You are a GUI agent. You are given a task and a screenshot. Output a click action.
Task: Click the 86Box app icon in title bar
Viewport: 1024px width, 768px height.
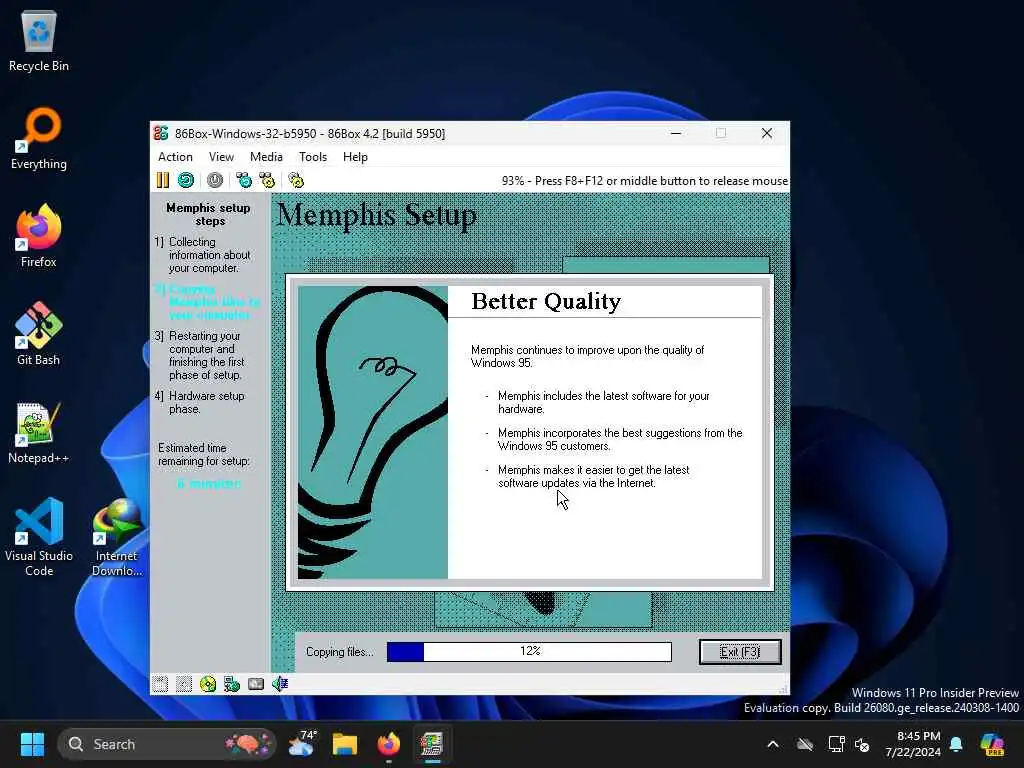(161, 133)
